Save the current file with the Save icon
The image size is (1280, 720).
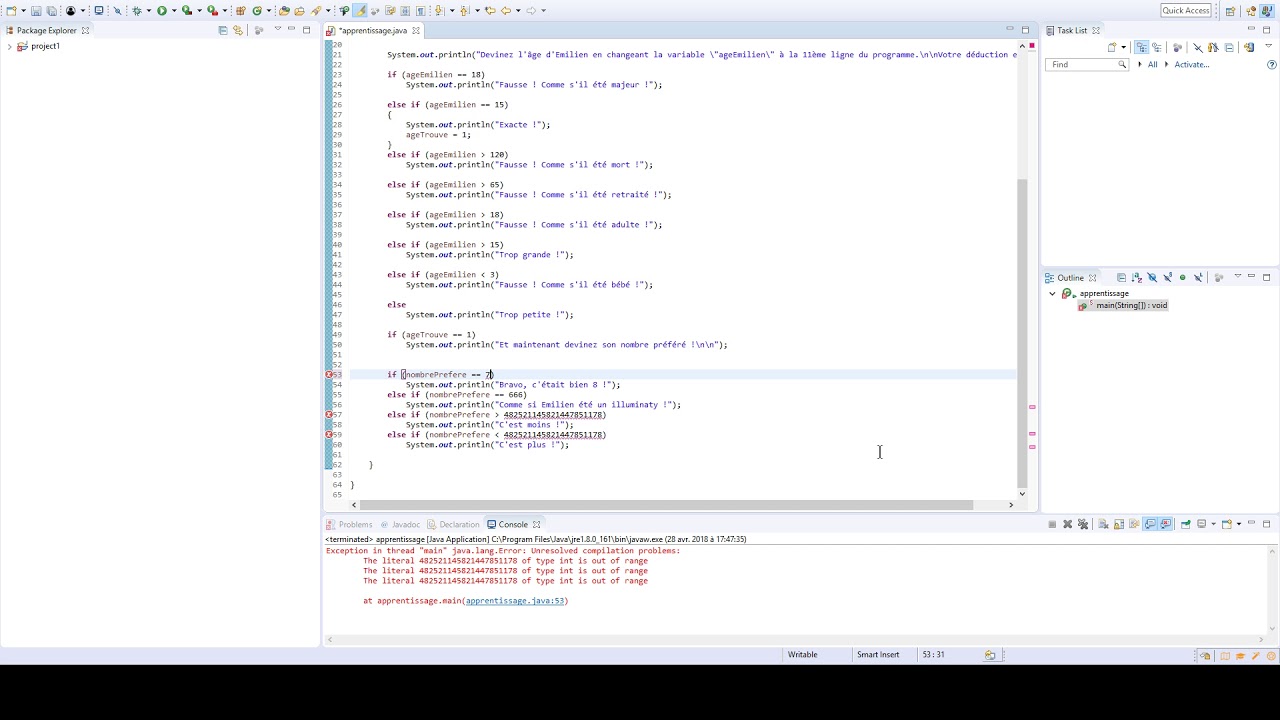click(x=36, y=11)
